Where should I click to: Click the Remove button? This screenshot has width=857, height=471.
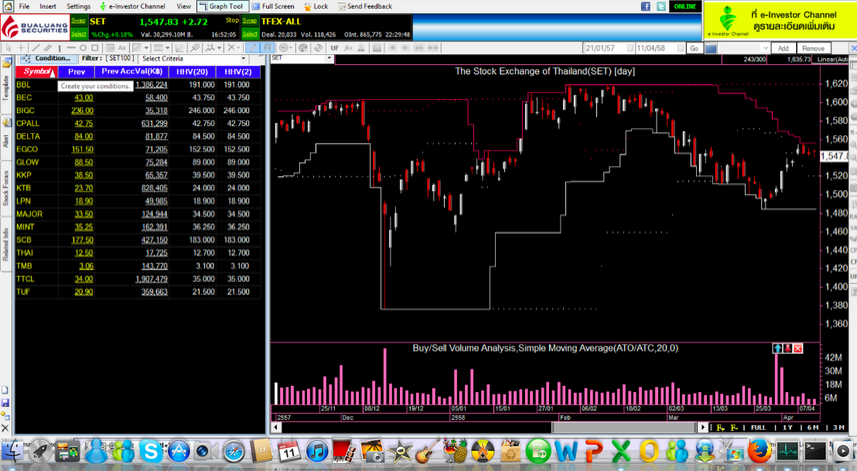point(813,48)
